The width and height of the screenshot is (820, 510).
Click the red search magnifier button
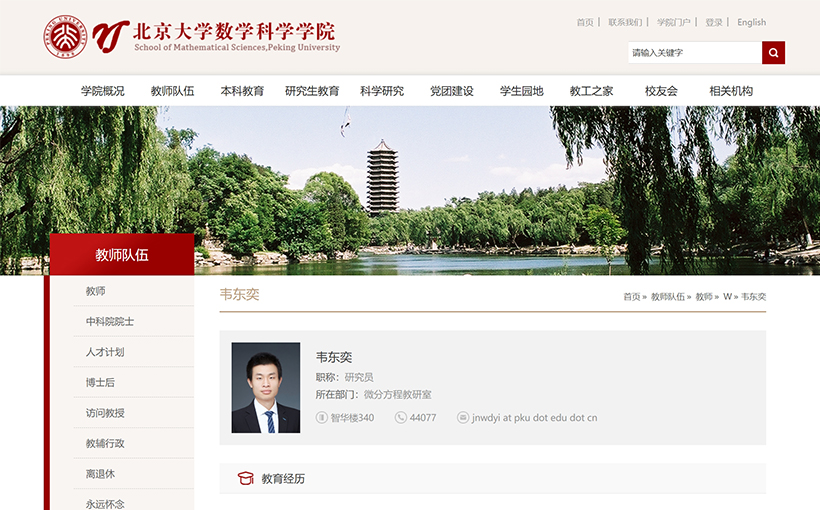point(773,53)
